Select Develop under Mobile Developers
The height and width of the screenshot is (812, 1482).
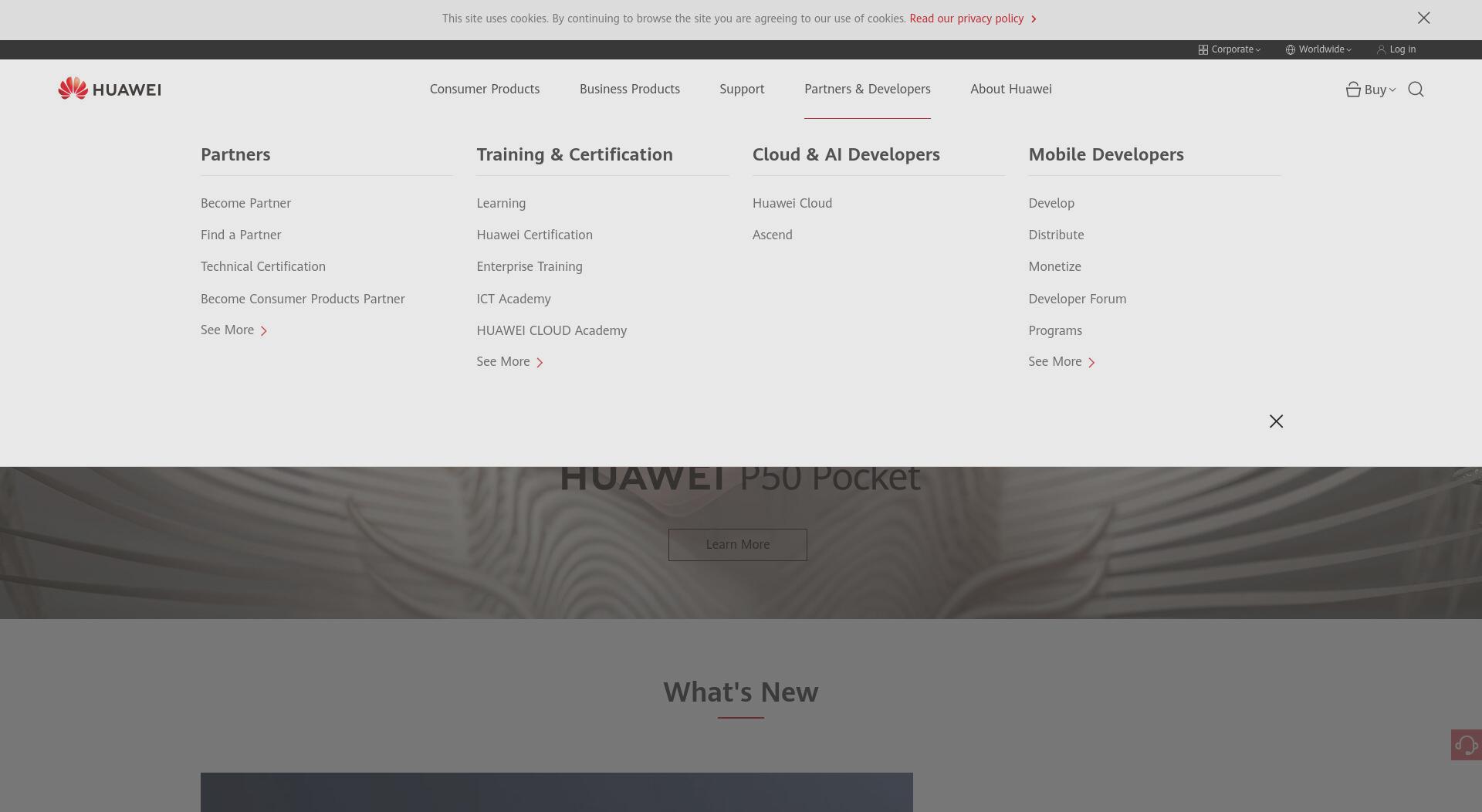click(x=1051, y=203)
